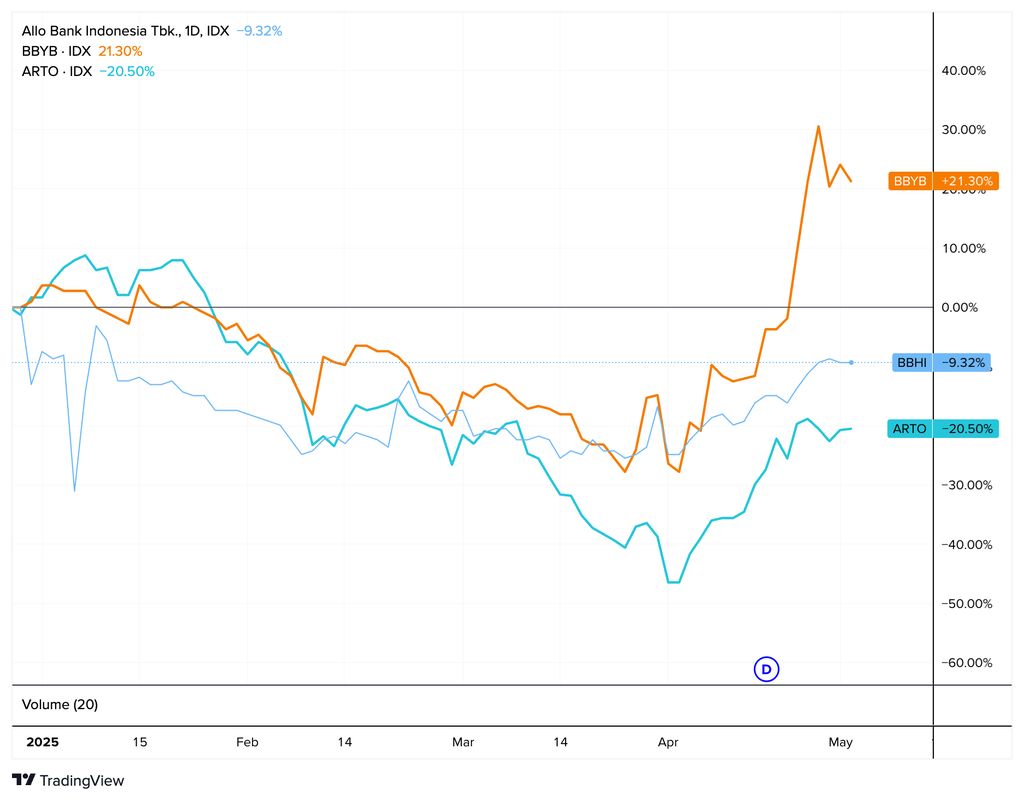
Task: Click the teal ARTO −20.50% price label
Action: click(x=942, y=428)
